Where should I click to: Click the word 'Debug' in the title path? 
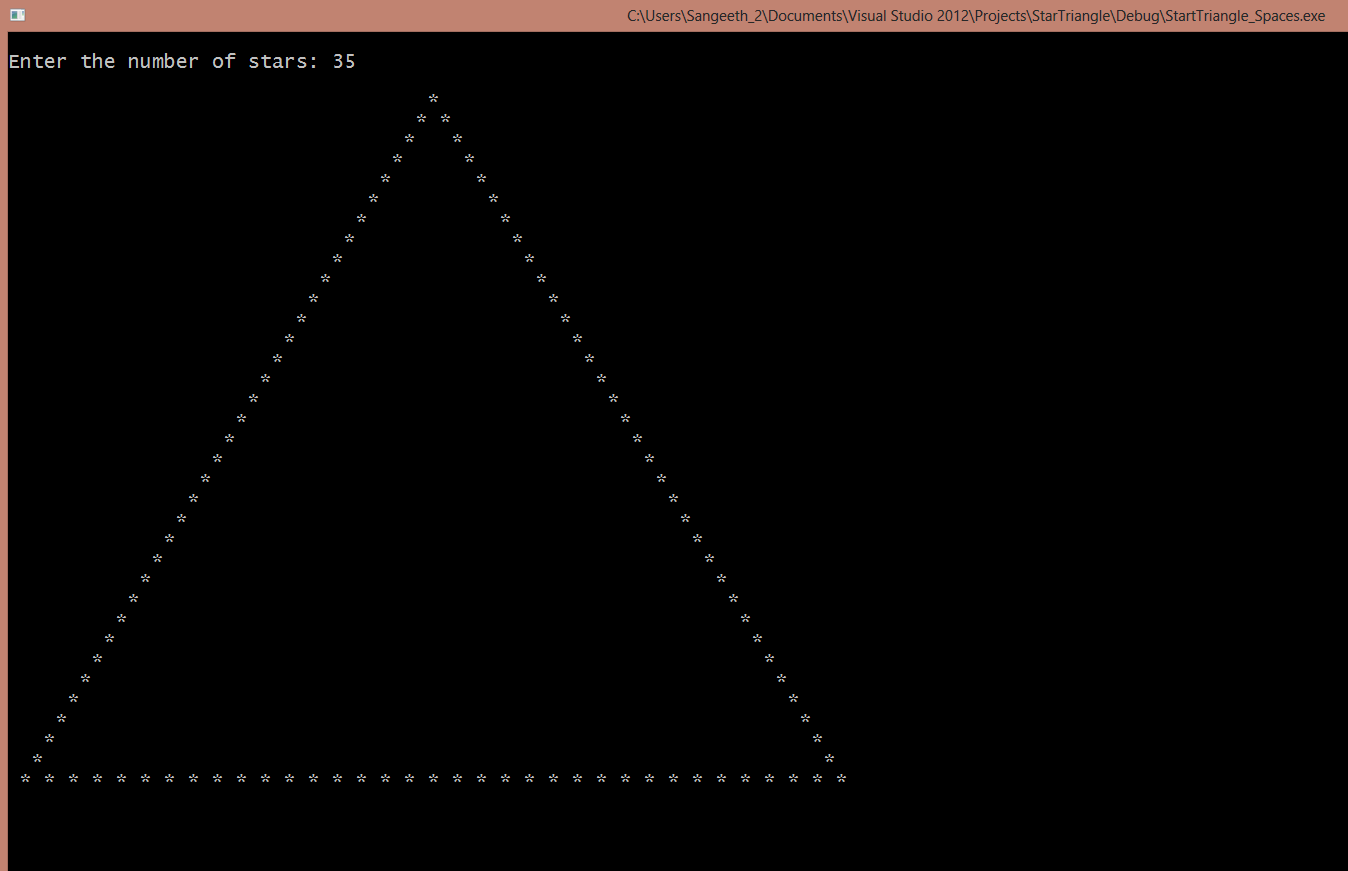point(1137,15)
